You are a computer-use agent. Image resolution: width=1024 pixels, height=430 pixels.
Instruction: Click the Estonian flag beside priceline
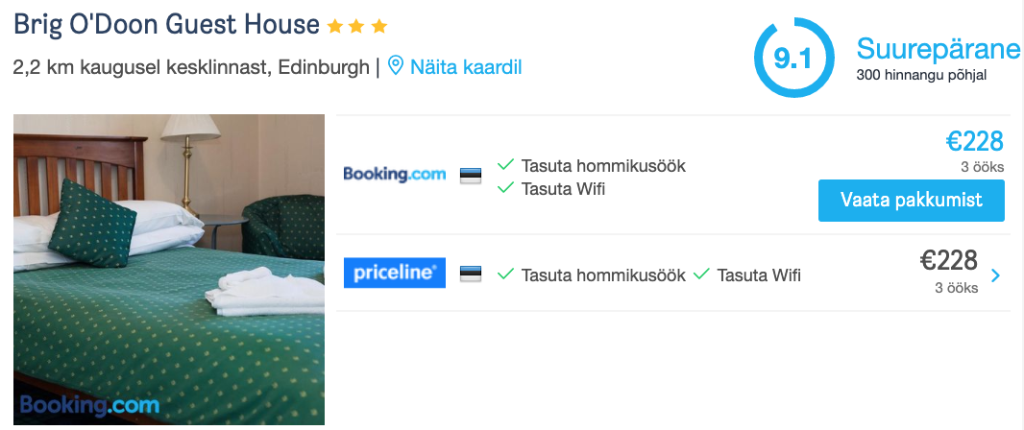(x=470, y=274)
